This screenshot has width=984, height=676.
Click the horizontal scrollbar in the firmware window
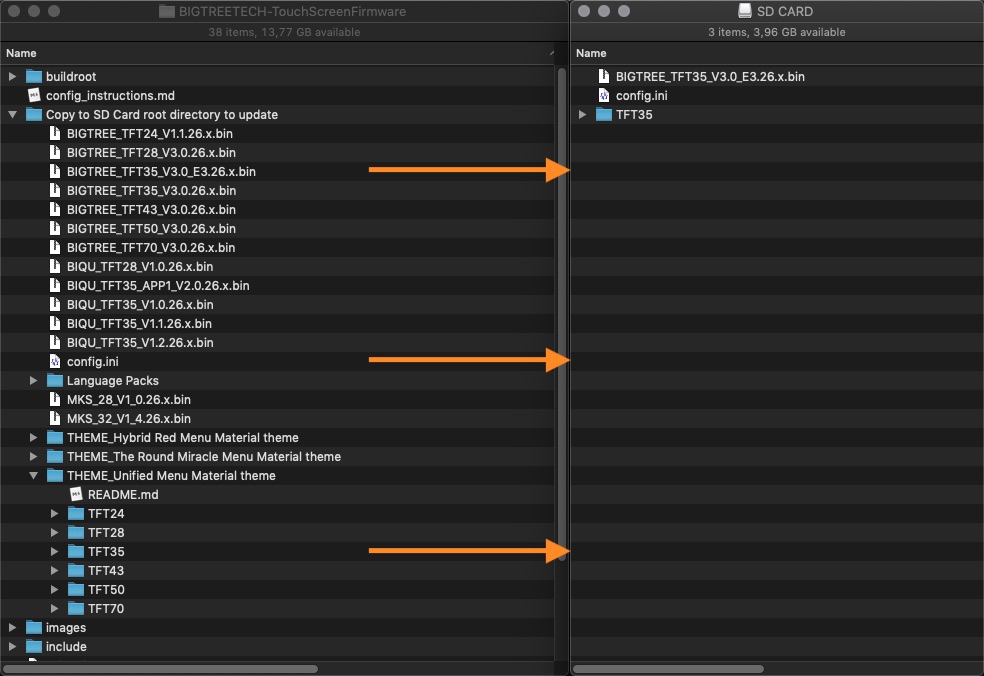point(161,668)
